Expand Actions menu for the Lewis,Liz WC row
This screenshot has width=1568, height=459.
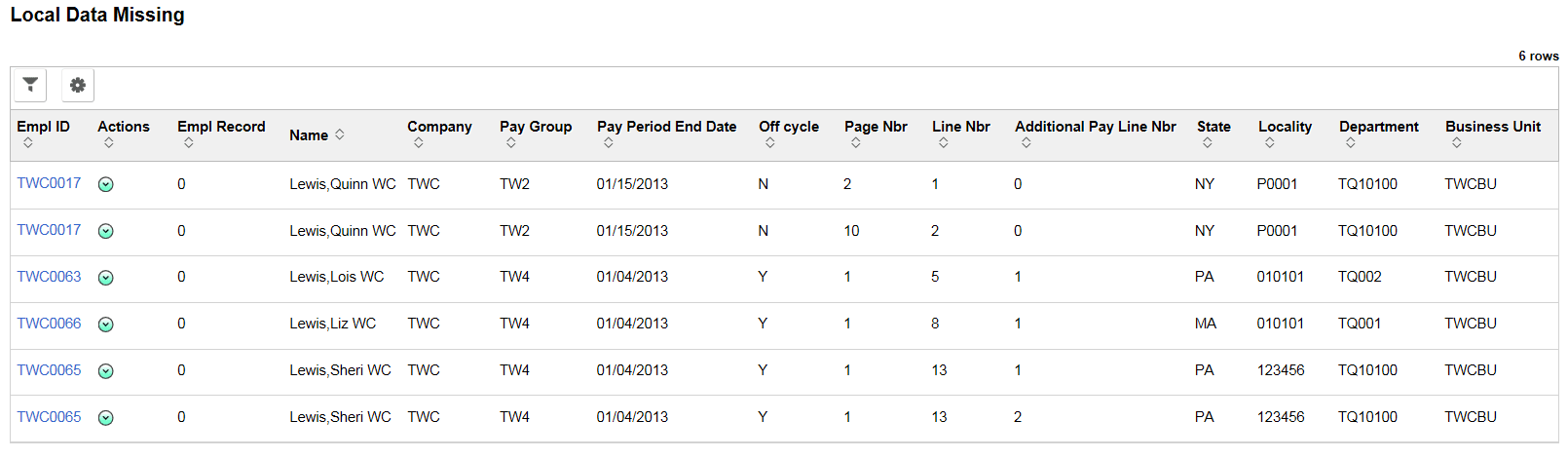(x=106, y=325)
